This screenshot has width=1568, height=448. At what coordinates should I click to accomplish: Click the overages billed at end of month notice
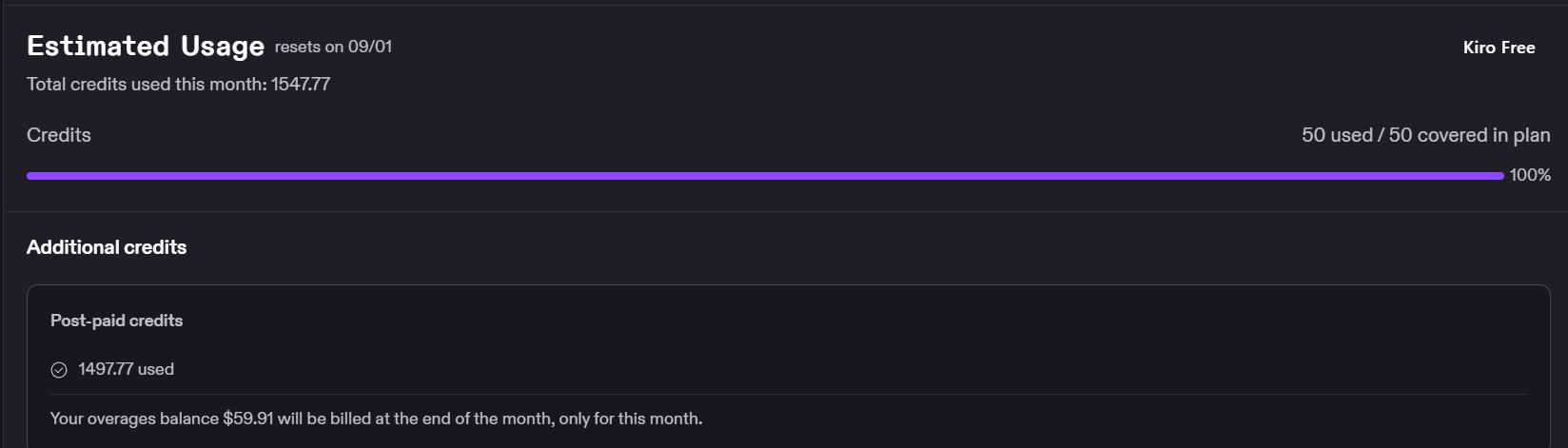click(x=377, y=419)
